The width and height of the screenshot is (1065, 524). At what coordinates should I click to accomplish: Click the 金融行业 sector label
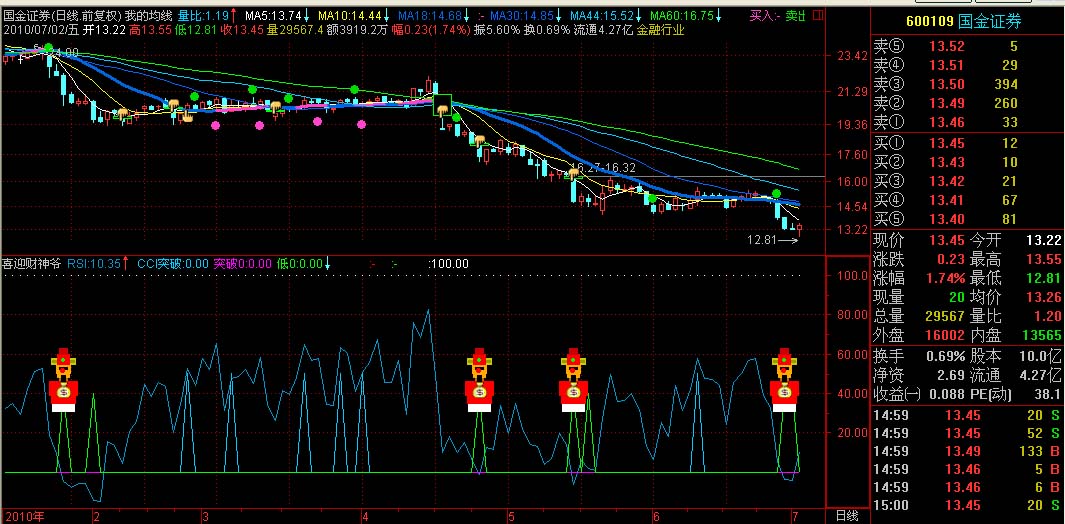tap(660, 29)
